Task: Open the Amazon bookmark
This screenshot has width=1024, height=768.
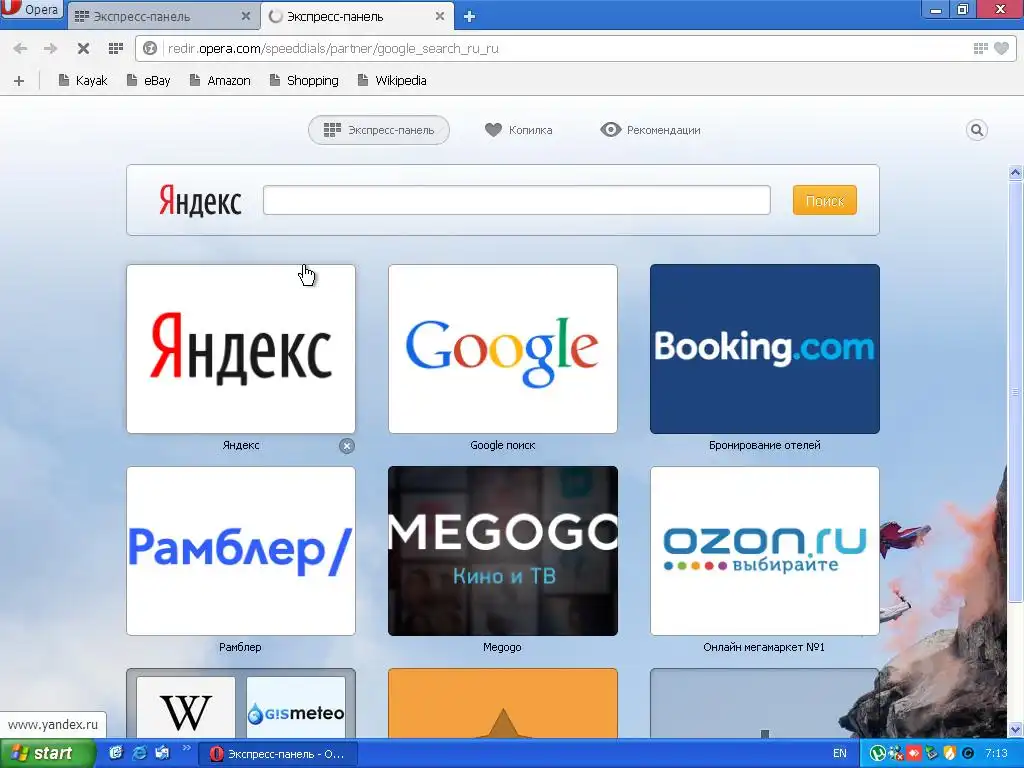Action: tap(220, 80)
